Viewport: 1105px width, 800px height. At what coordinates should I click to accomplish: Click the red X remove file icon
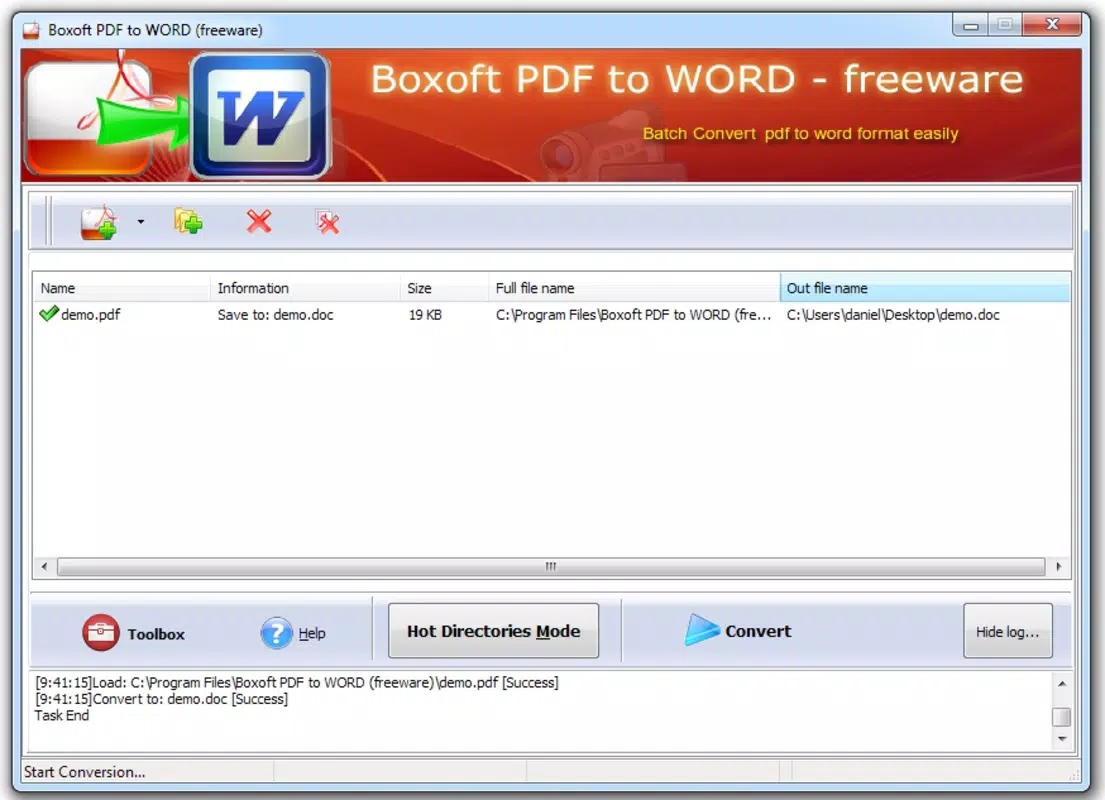coord(259,221)
